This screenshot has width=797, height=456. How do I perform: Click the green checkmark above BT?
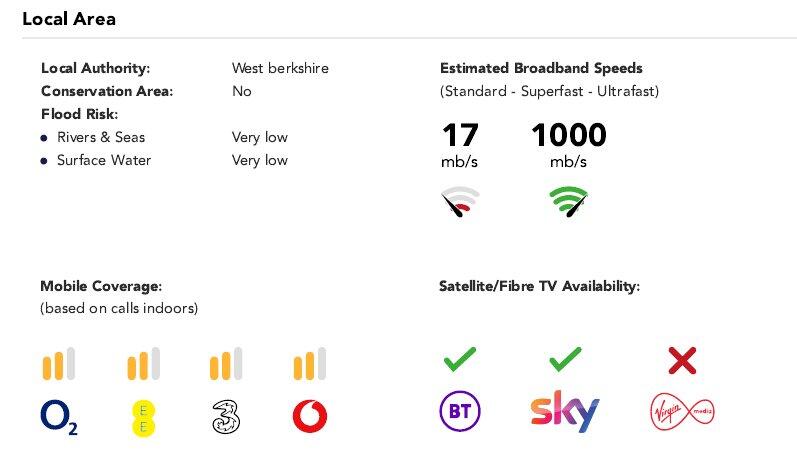459,358
